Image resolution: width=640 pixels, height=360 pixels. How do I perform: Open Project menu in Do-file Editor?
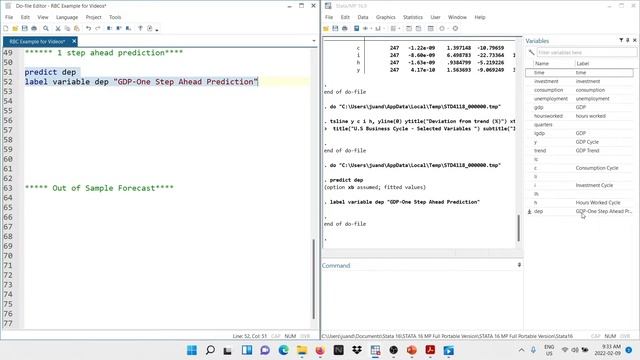tap(93, 17)
